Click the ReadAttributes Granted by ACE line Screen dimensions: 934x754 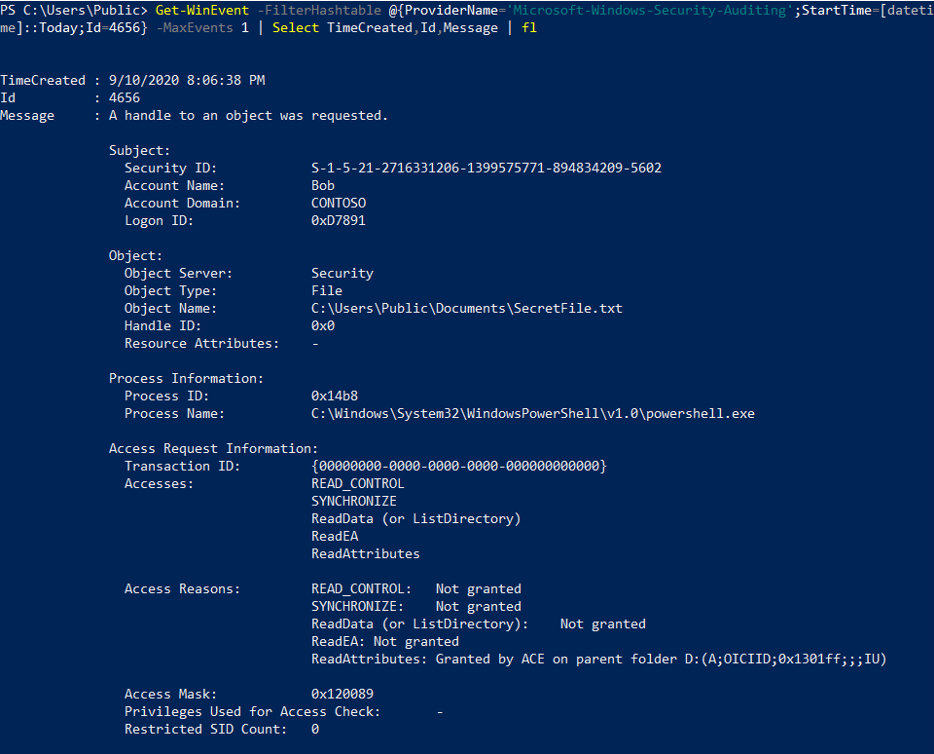(x=599, y=659)
